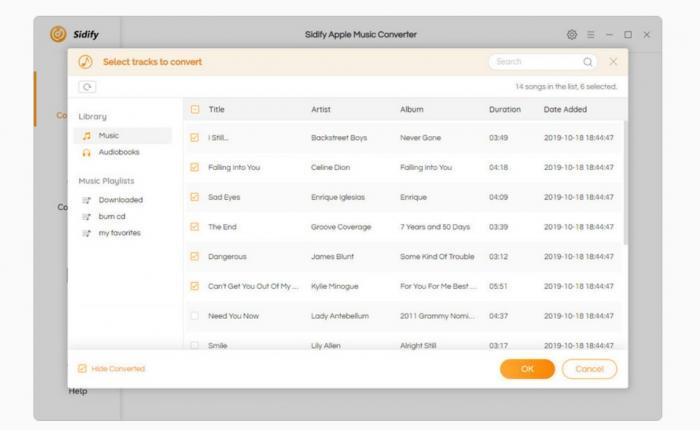Close the Select tracks dialog

[613, 62]
